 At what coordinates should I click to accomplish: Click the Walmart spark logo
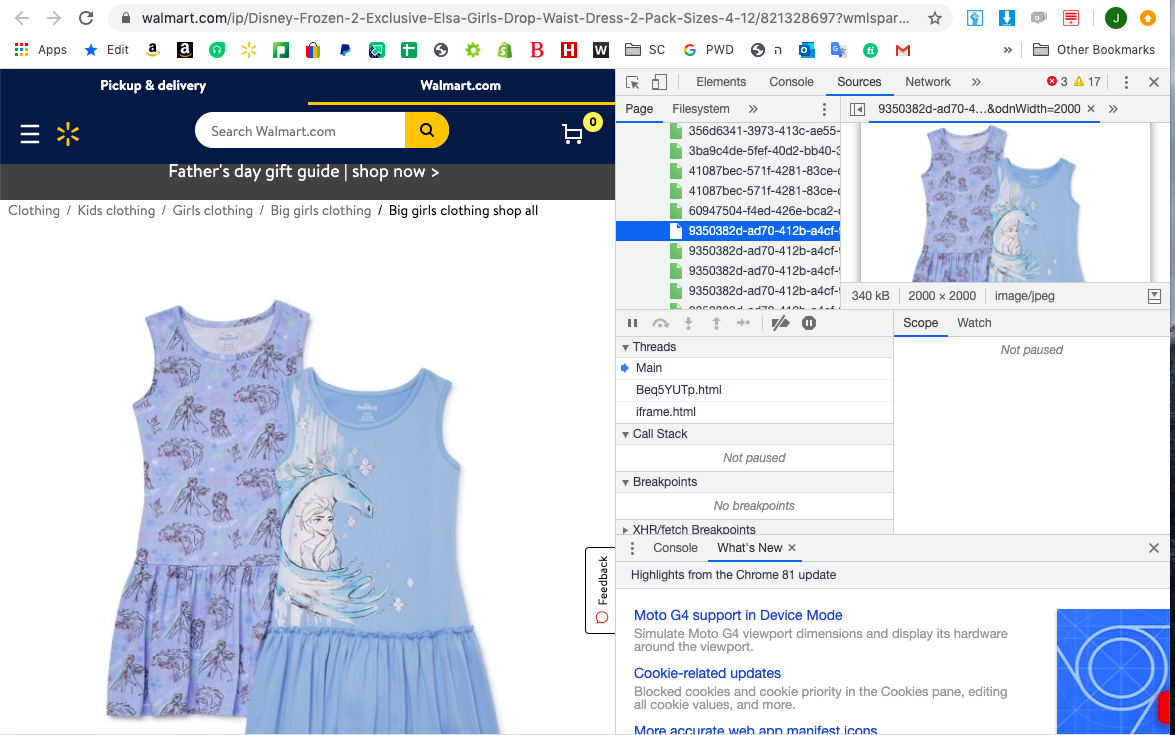[68, 134]
